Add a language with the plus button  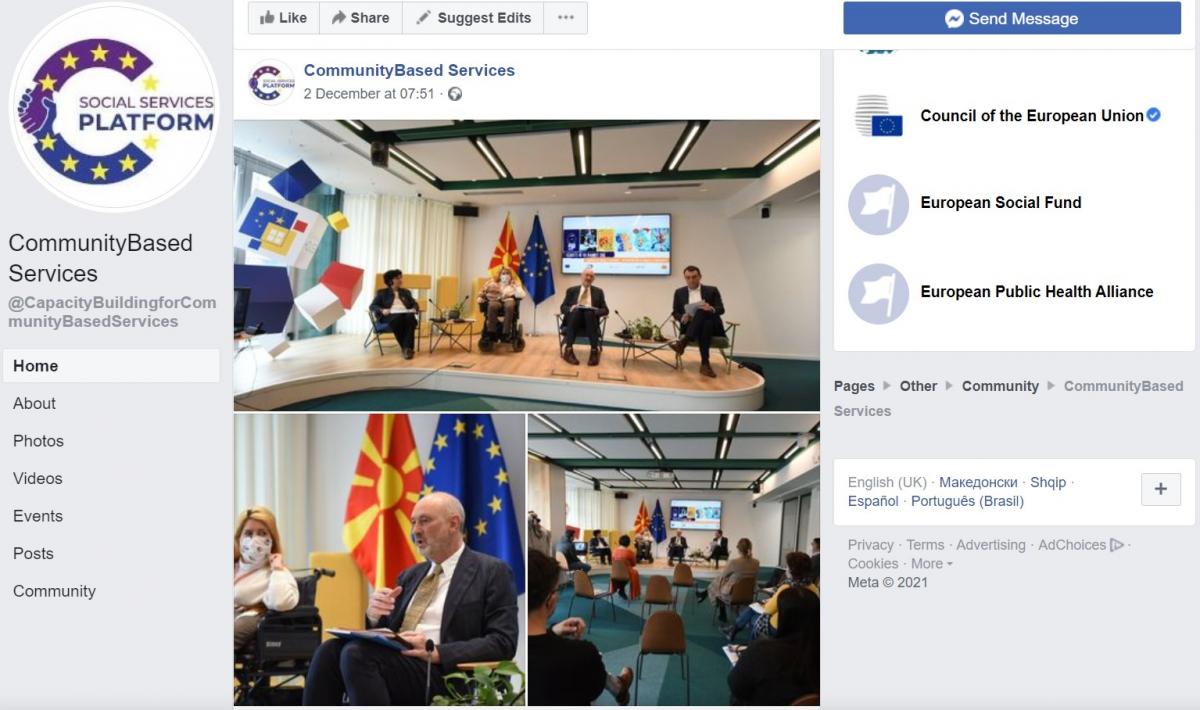pyautogui.click(x=1161, y=489)
